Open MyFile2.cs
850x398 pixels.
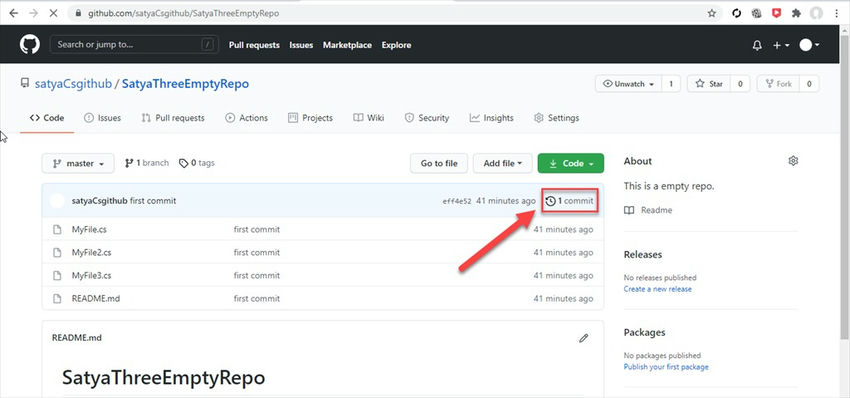91,252
